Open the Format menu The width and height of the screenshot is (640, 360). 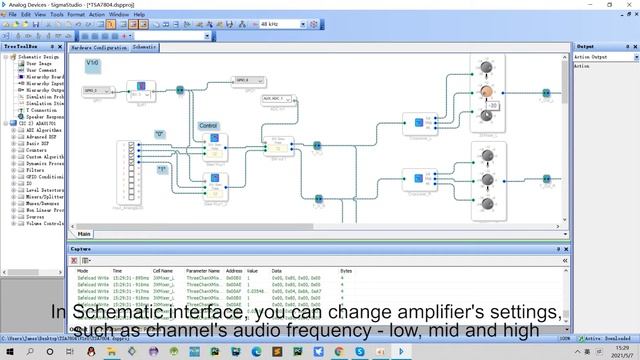tap(76, 14)
